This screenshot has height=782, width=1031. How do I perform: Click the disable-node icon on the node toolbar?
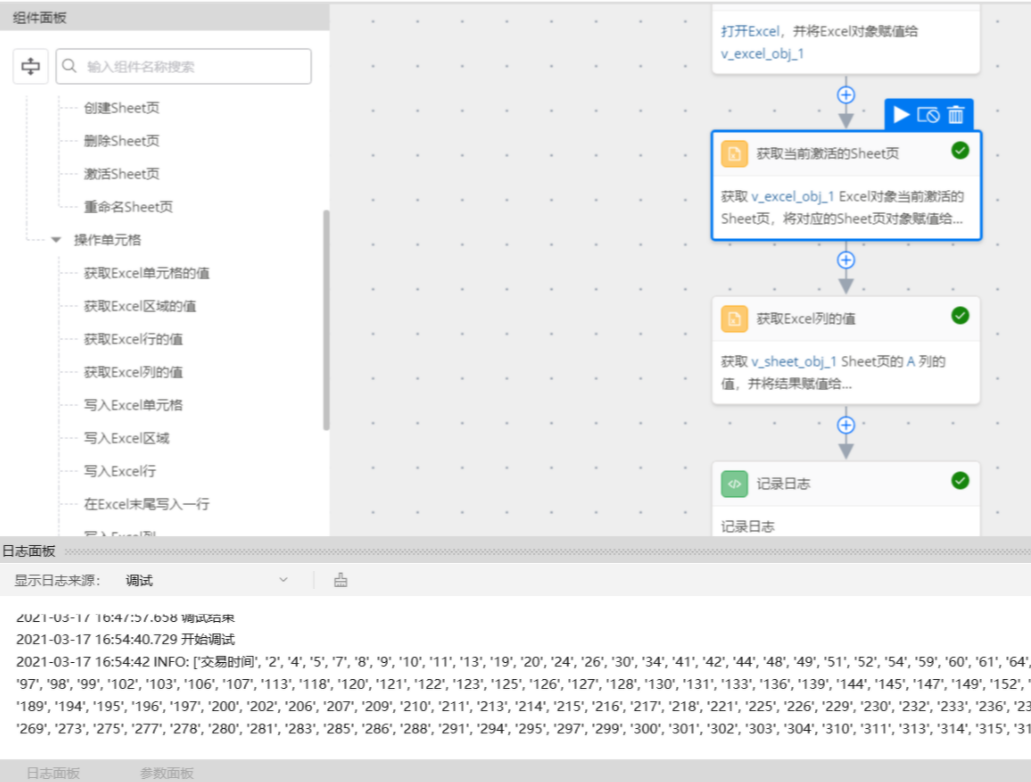(928, 115)
